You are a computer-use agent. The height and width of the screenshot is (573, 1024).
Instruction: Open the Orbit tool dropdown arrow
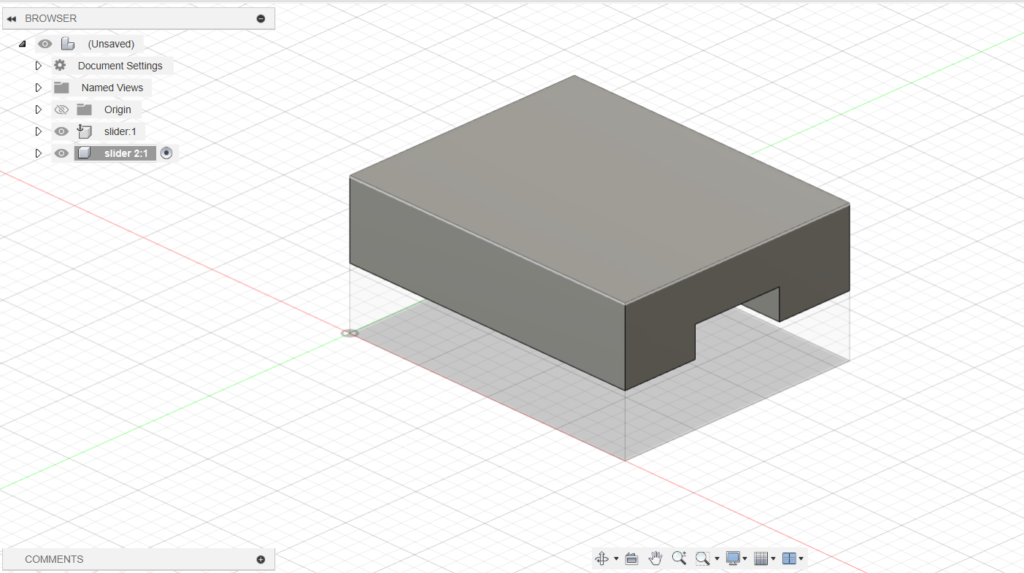click(x=616, y=559)
